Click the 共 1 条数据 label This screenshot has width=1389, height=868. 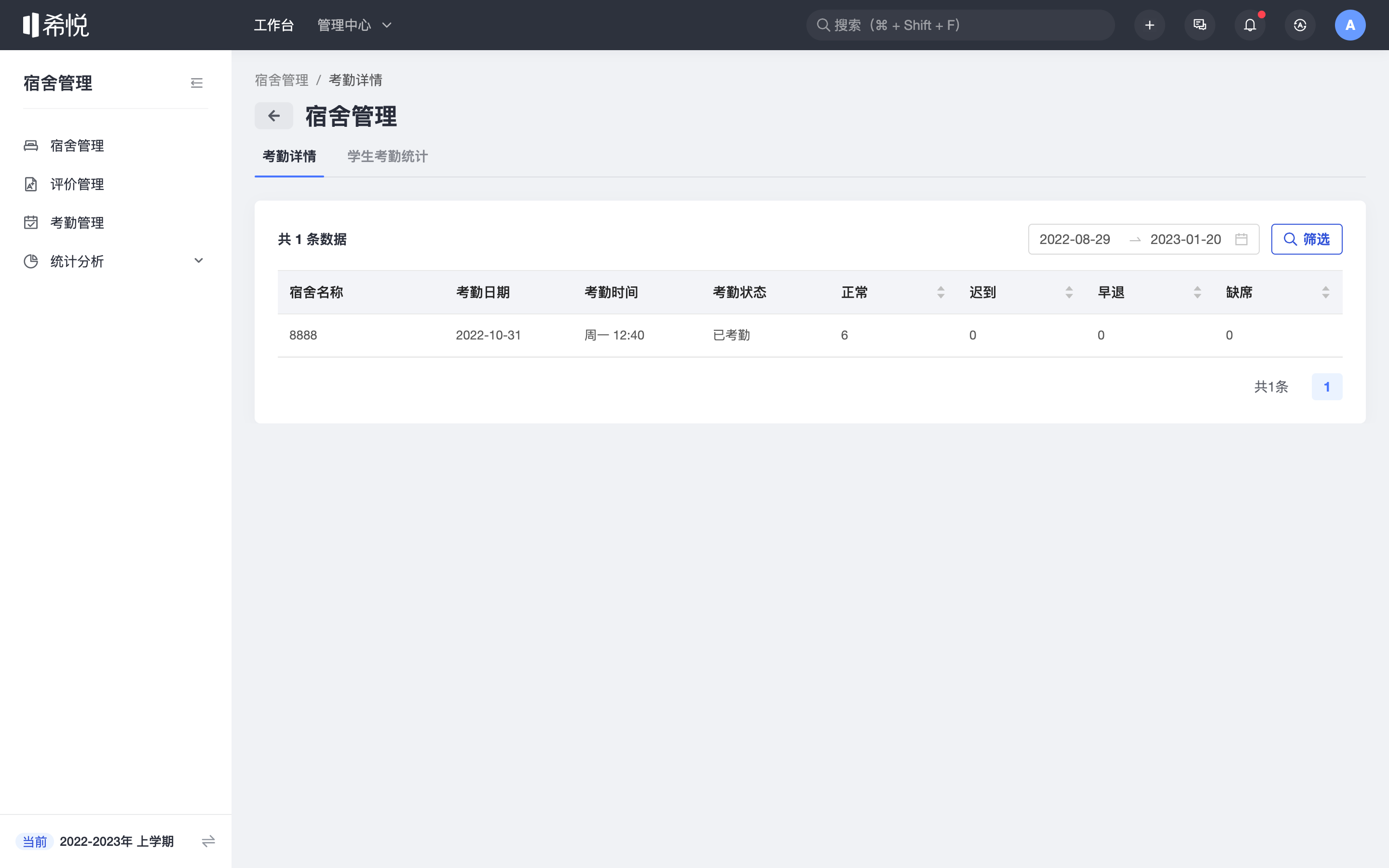tap(312, 239)
